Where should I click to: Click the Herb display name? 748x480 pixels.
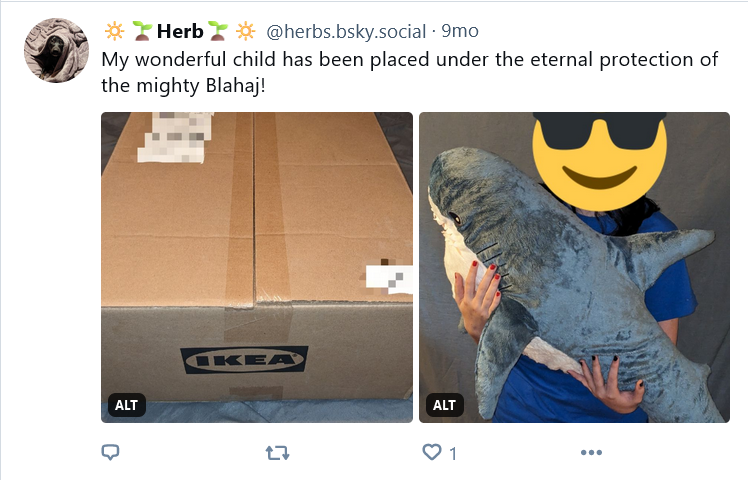tap(180, 31)
